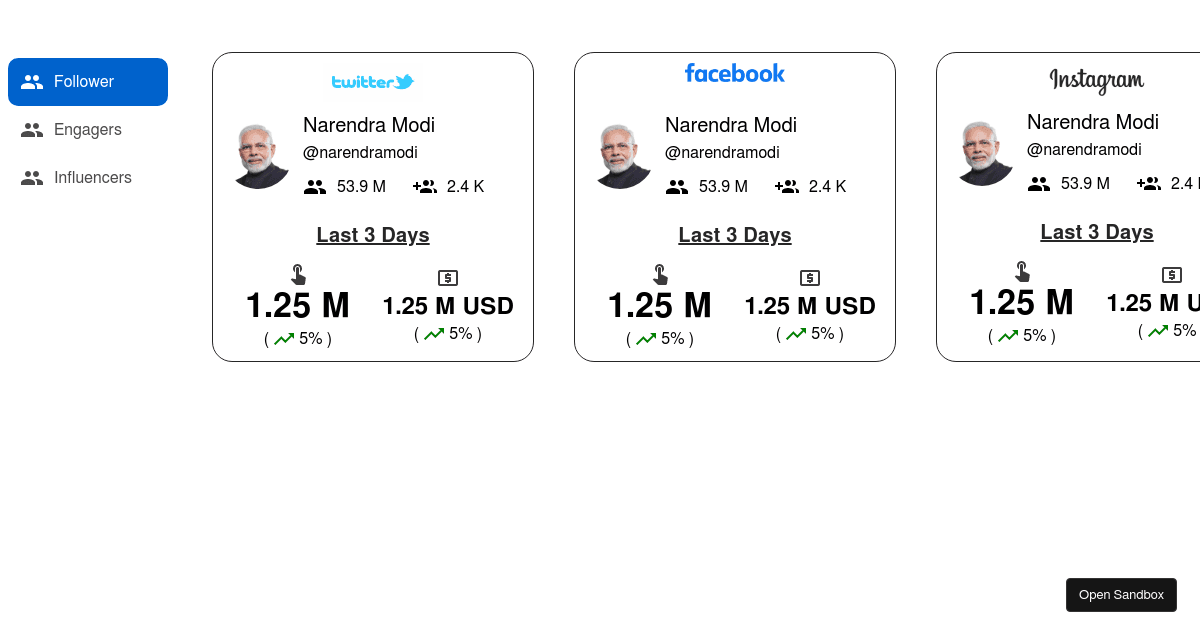
Task: Switch to the Engagers tab
Action: point(87,130)
